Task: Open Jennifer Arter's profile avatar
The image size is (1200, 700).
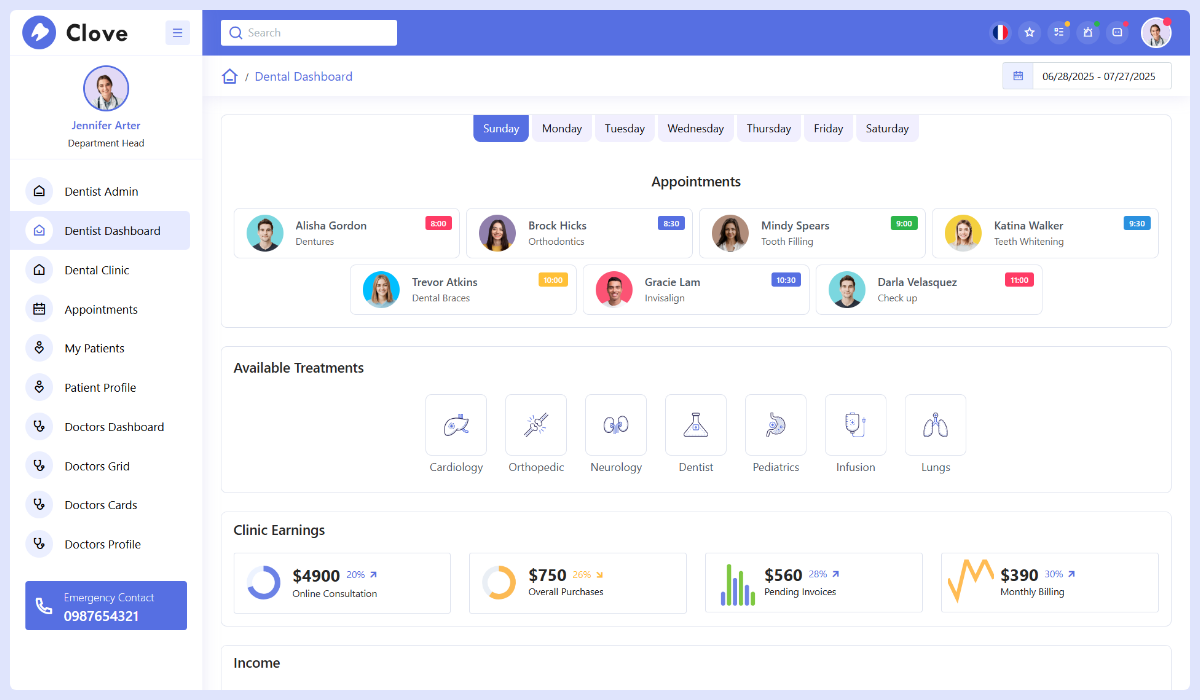Action: [105, 88]
